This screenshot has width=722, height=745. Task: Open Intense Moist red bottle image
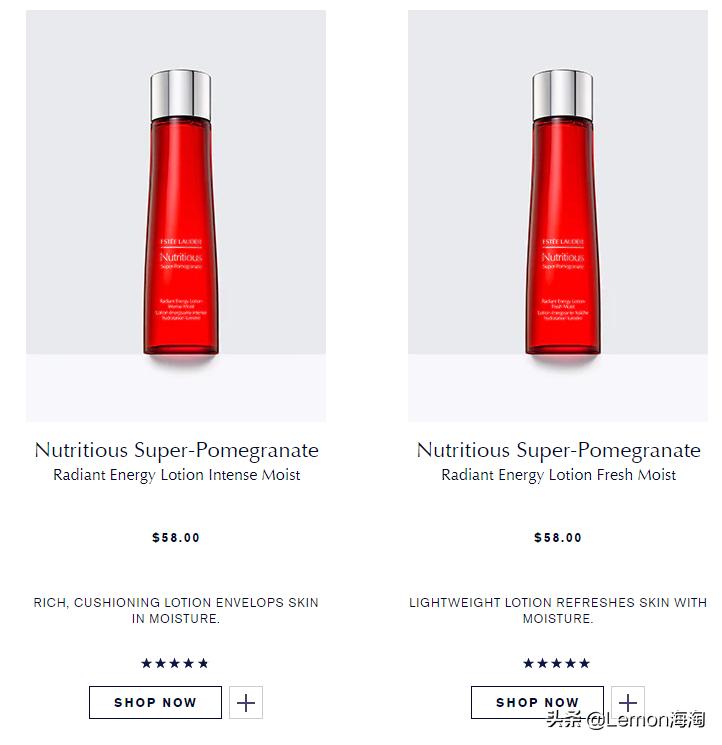click(x=181, y=212)
